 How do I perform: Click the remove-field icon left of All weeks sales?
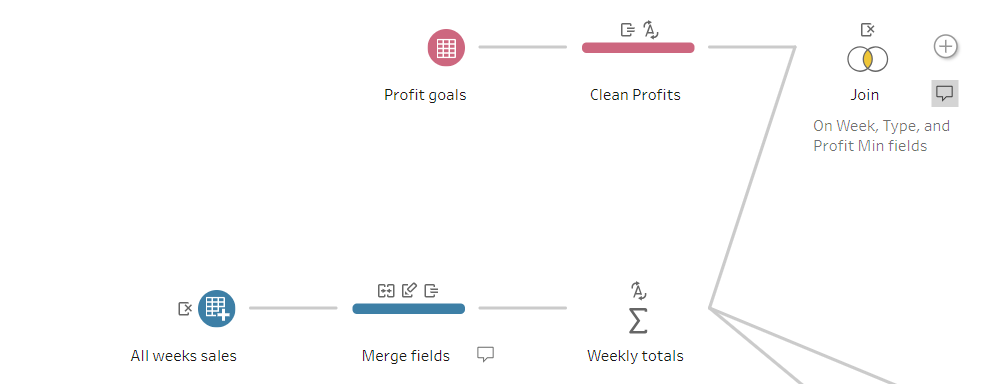click(x=185, y=308)
